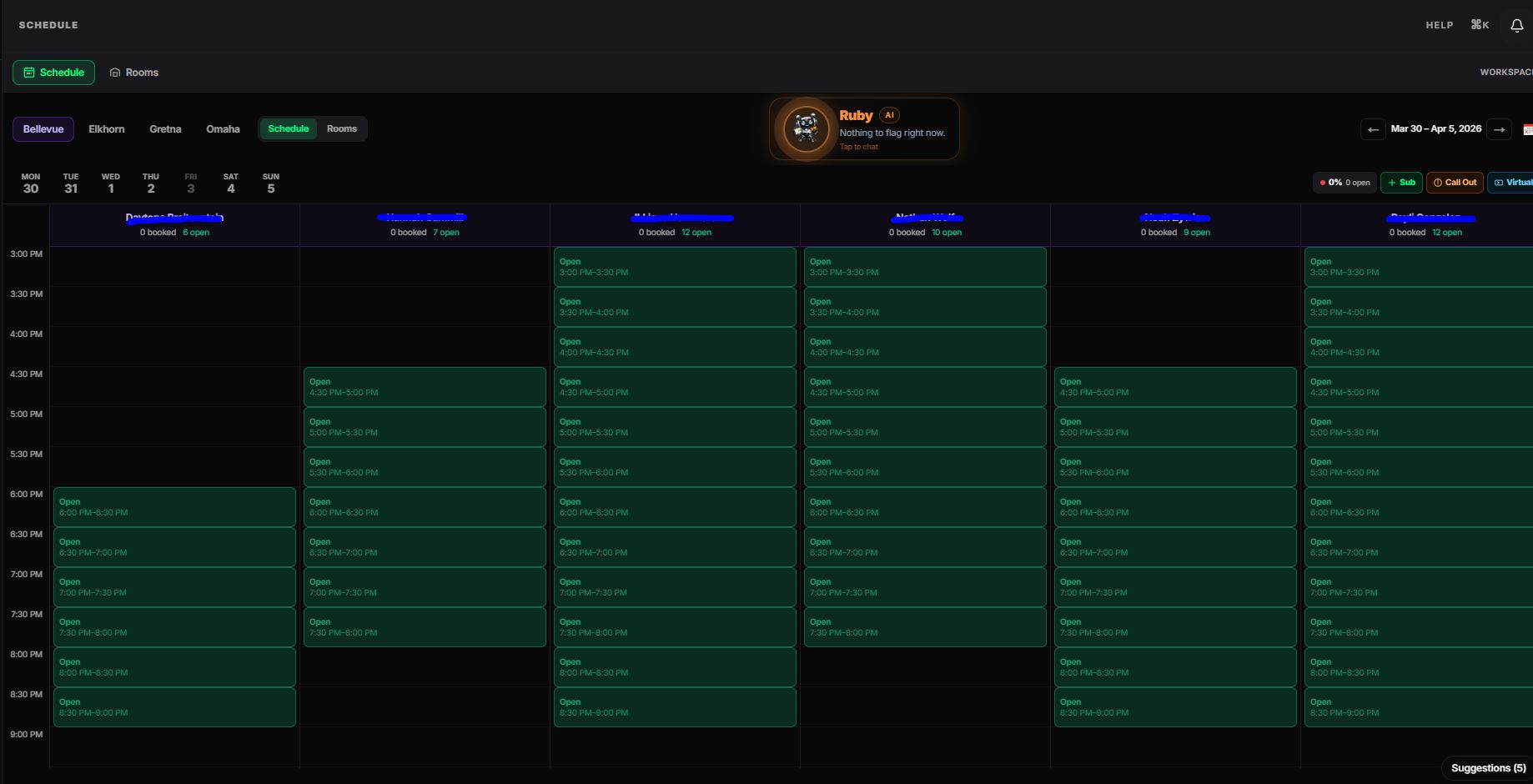1533x784 pixels.
Task: Open the 0% 0 open status dropdown
Action: coord(1345,182)
